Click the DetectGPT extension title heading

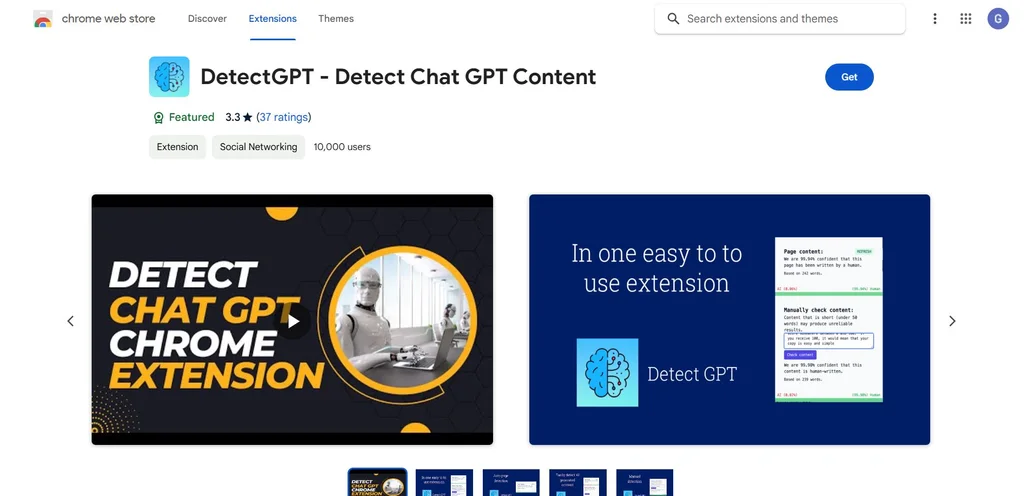click(x=398, y=77)
